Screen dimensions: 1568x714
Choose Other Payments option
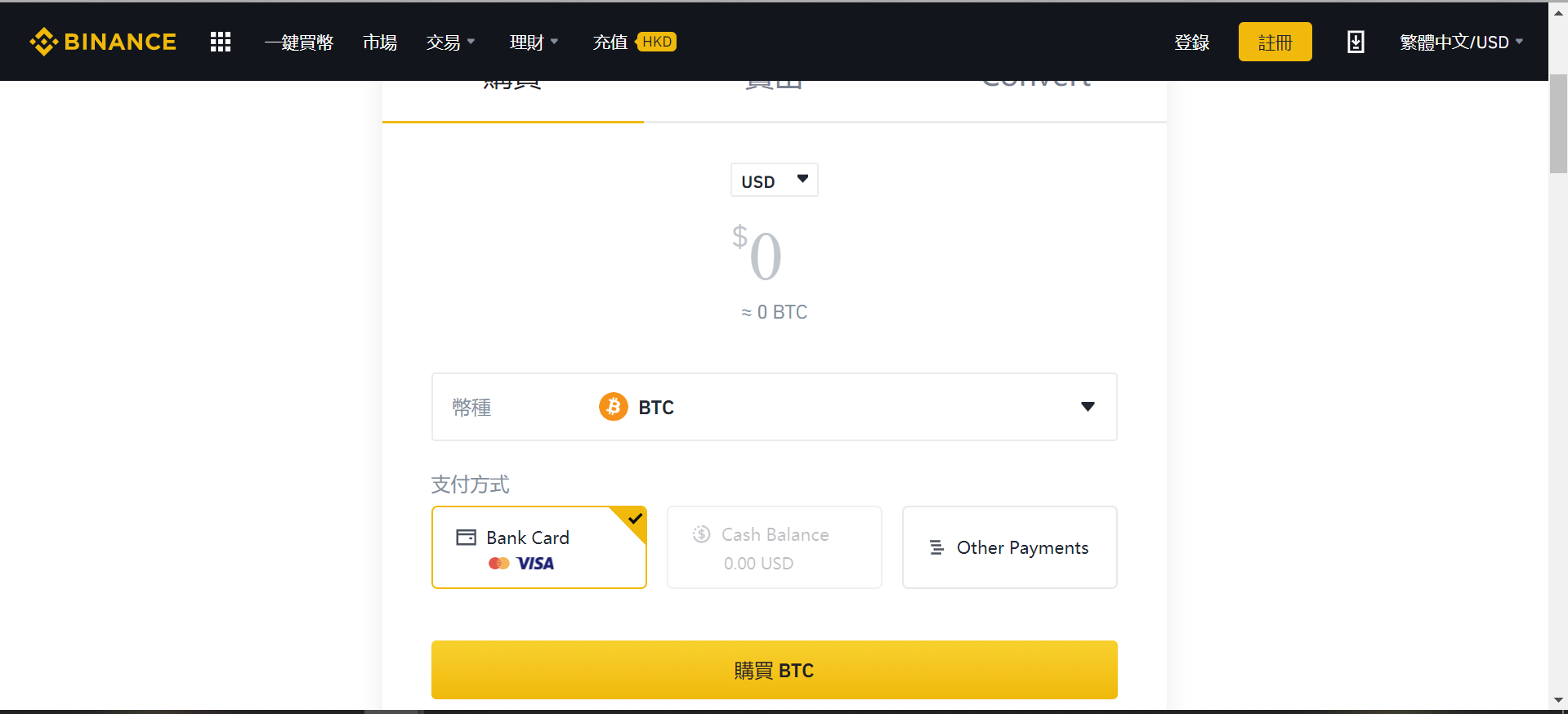tap(1009, 547)
